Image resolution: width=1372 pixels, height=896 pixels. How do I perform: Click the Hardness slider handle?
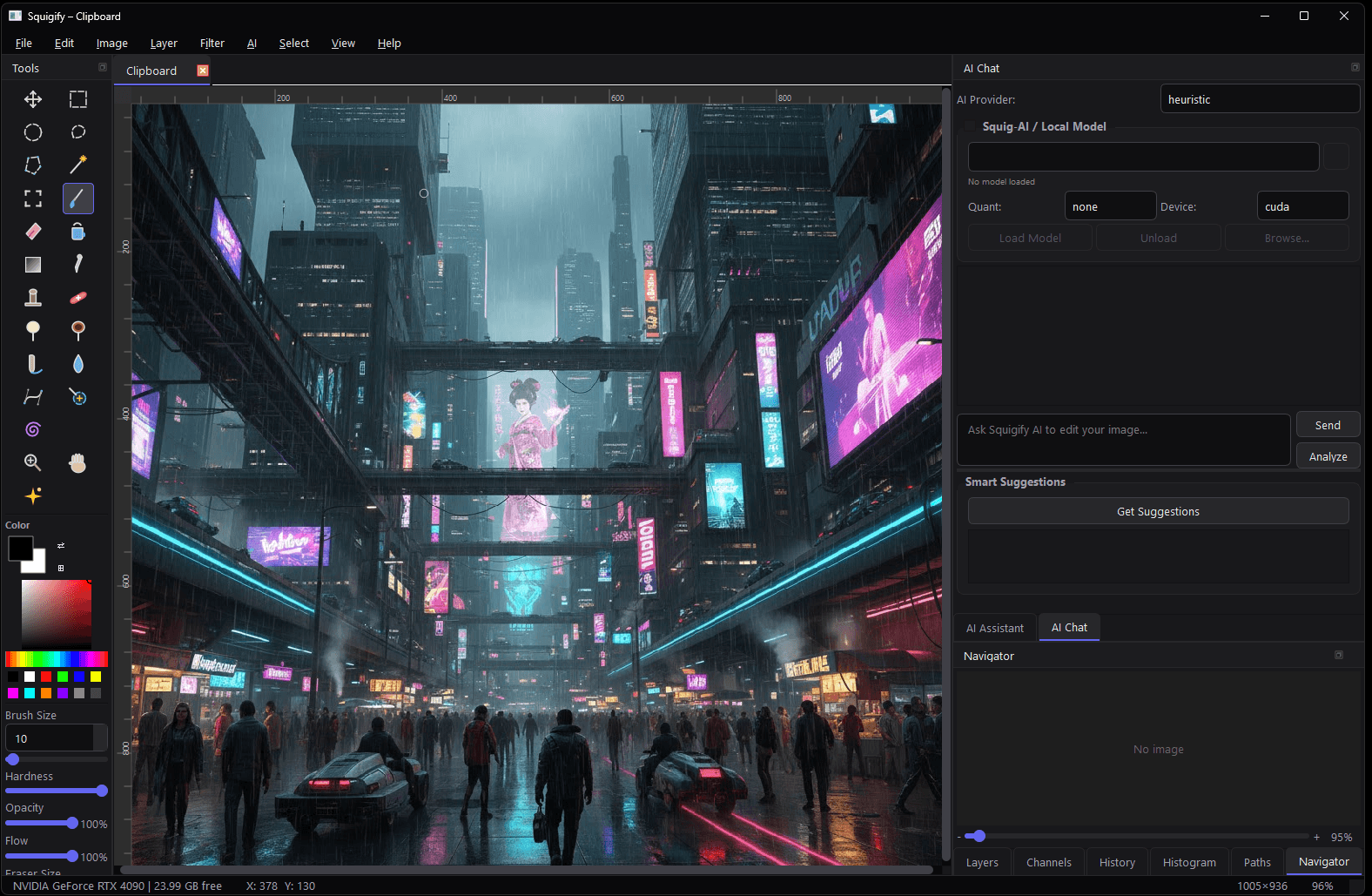pos(102,791)
